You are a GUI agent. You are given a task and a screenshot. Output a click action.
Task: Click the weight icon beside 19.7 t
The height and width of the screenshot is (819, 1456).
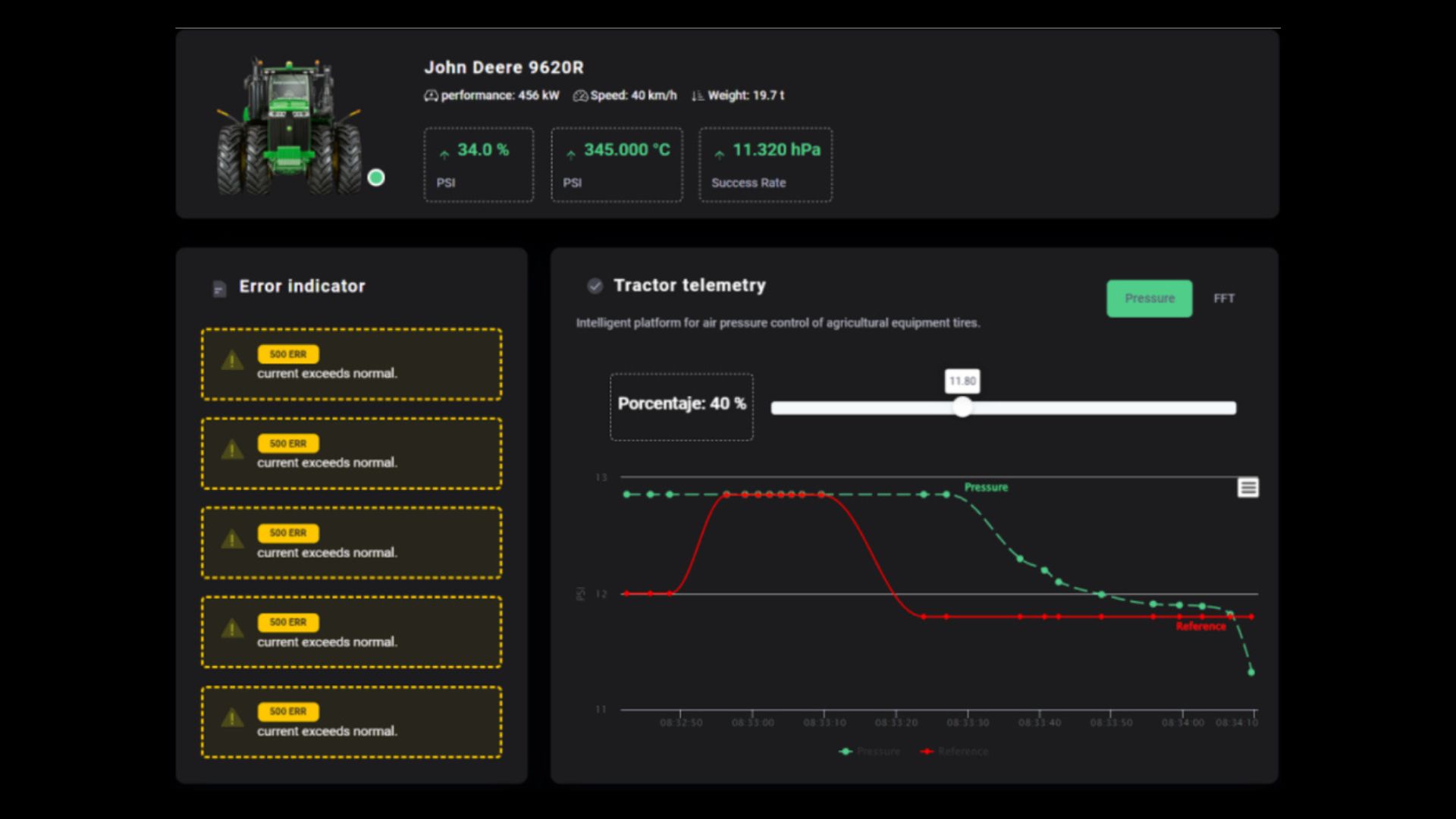pos(698,96)
